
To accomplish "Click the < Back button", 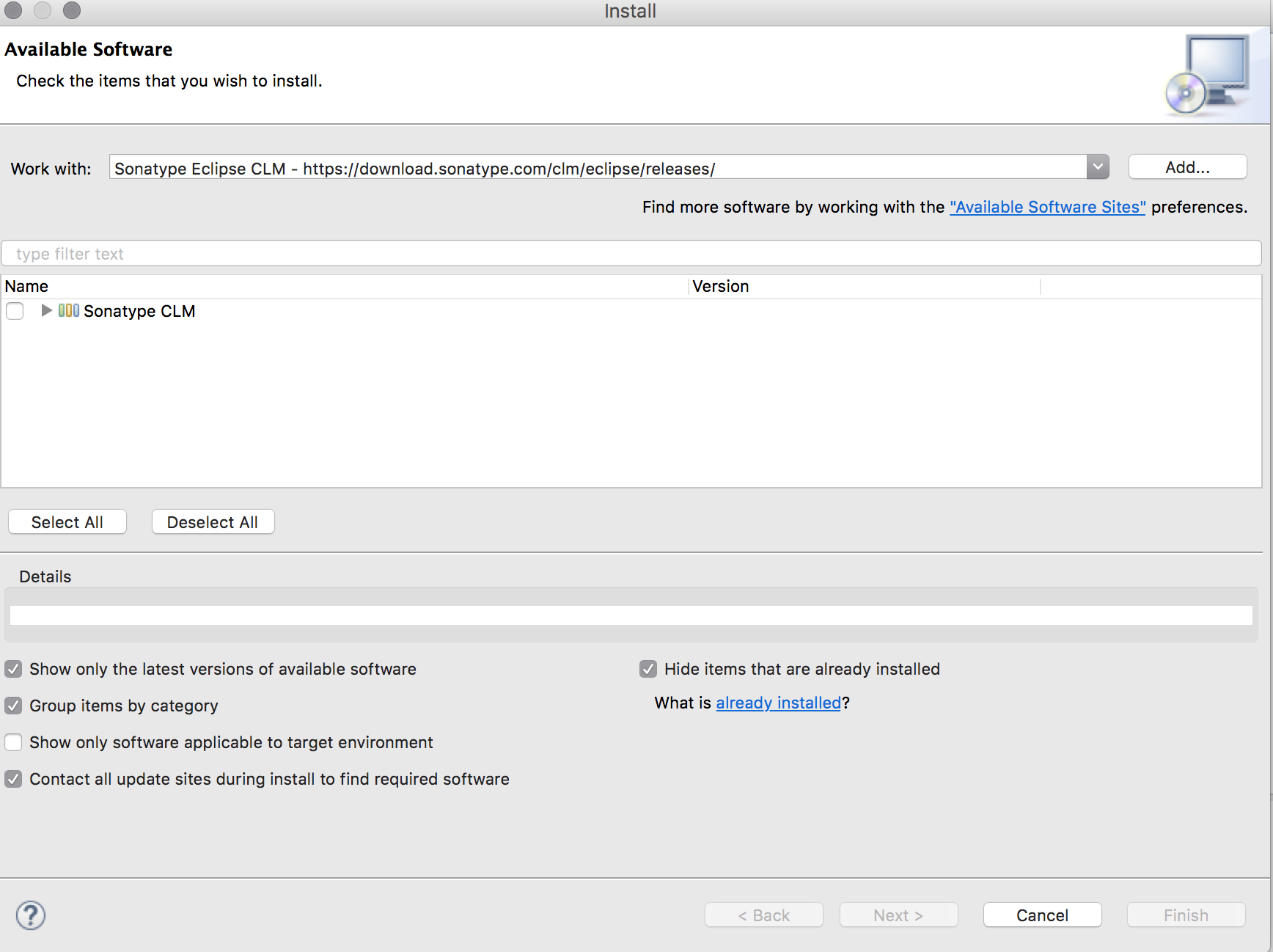I will [x=763, y=915].
